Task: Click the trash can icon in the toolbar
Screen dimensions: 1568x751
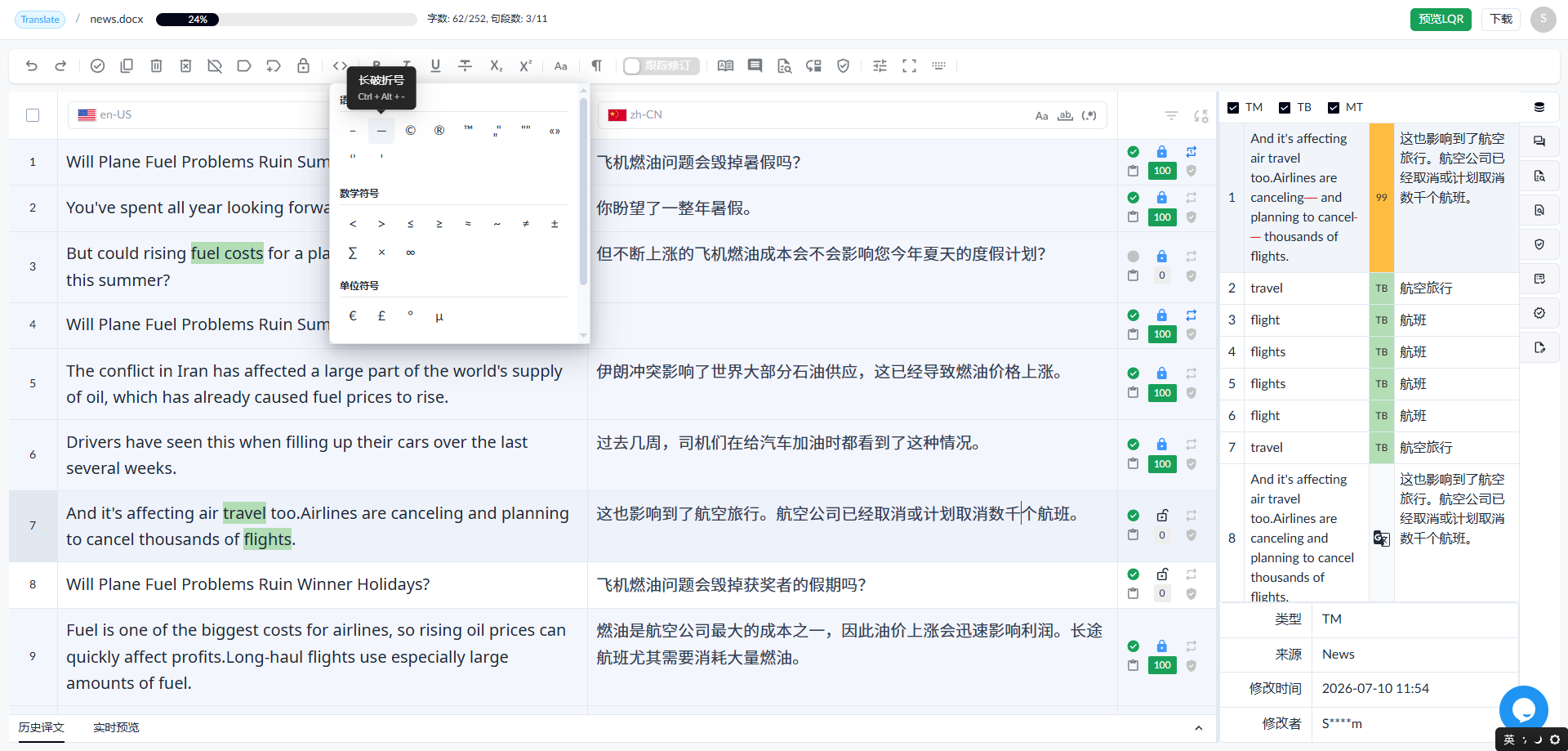Action: [x=156, y=66]
